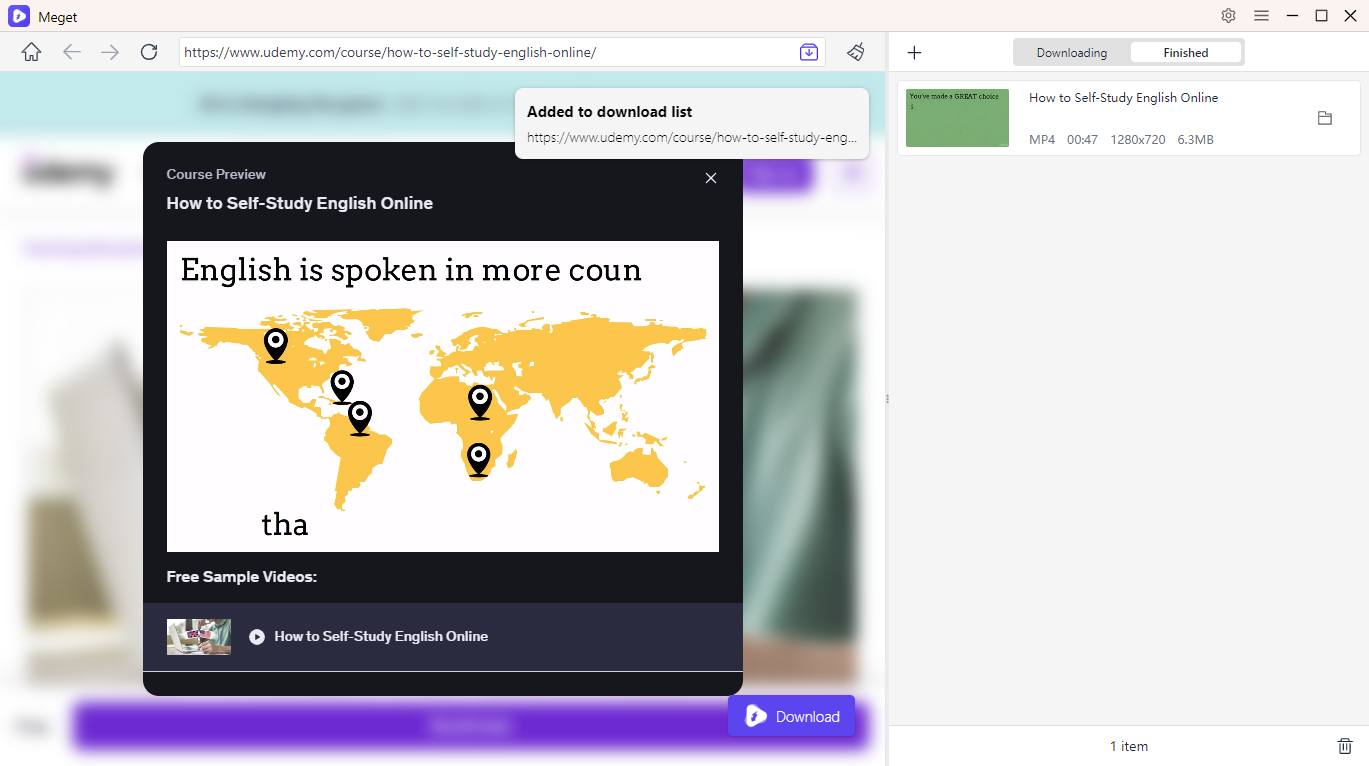
Task: Switch to the Finished tab
Action: (1186, 52)
